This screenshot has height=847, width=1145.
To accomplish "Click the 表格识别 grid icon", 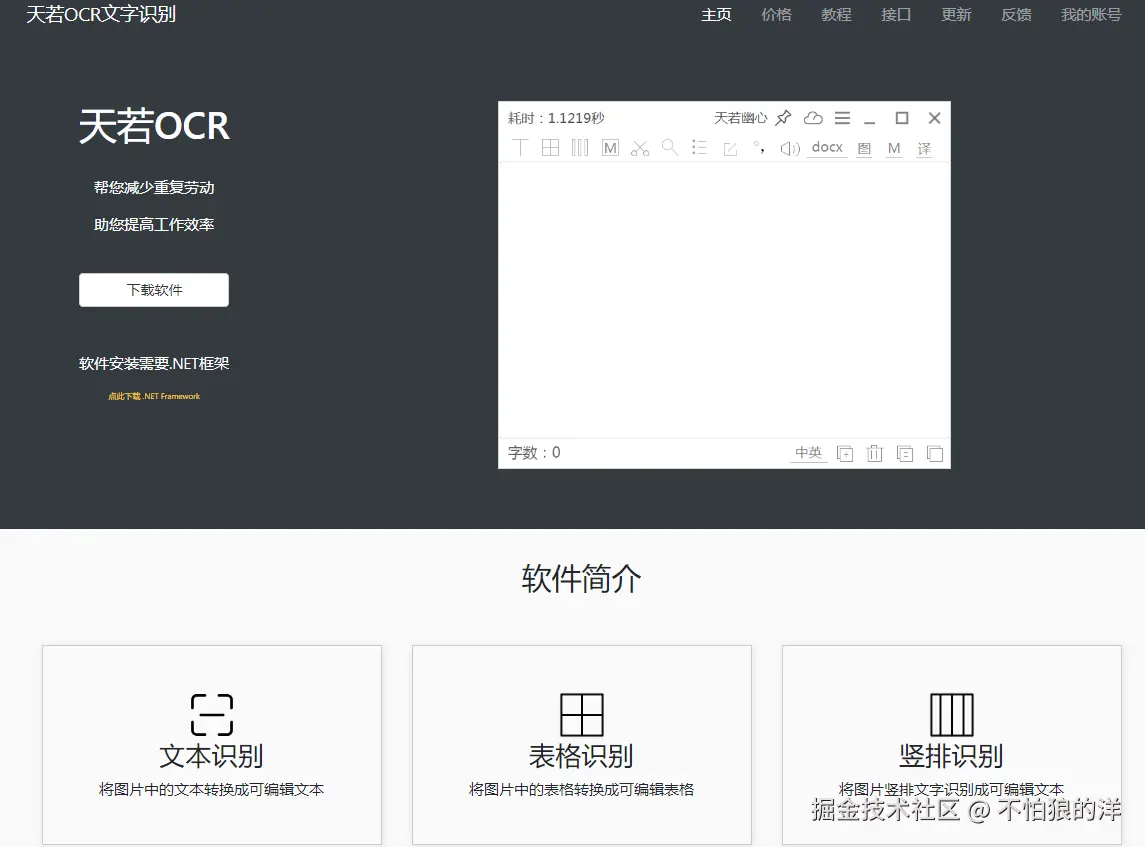I will point(582,715).
